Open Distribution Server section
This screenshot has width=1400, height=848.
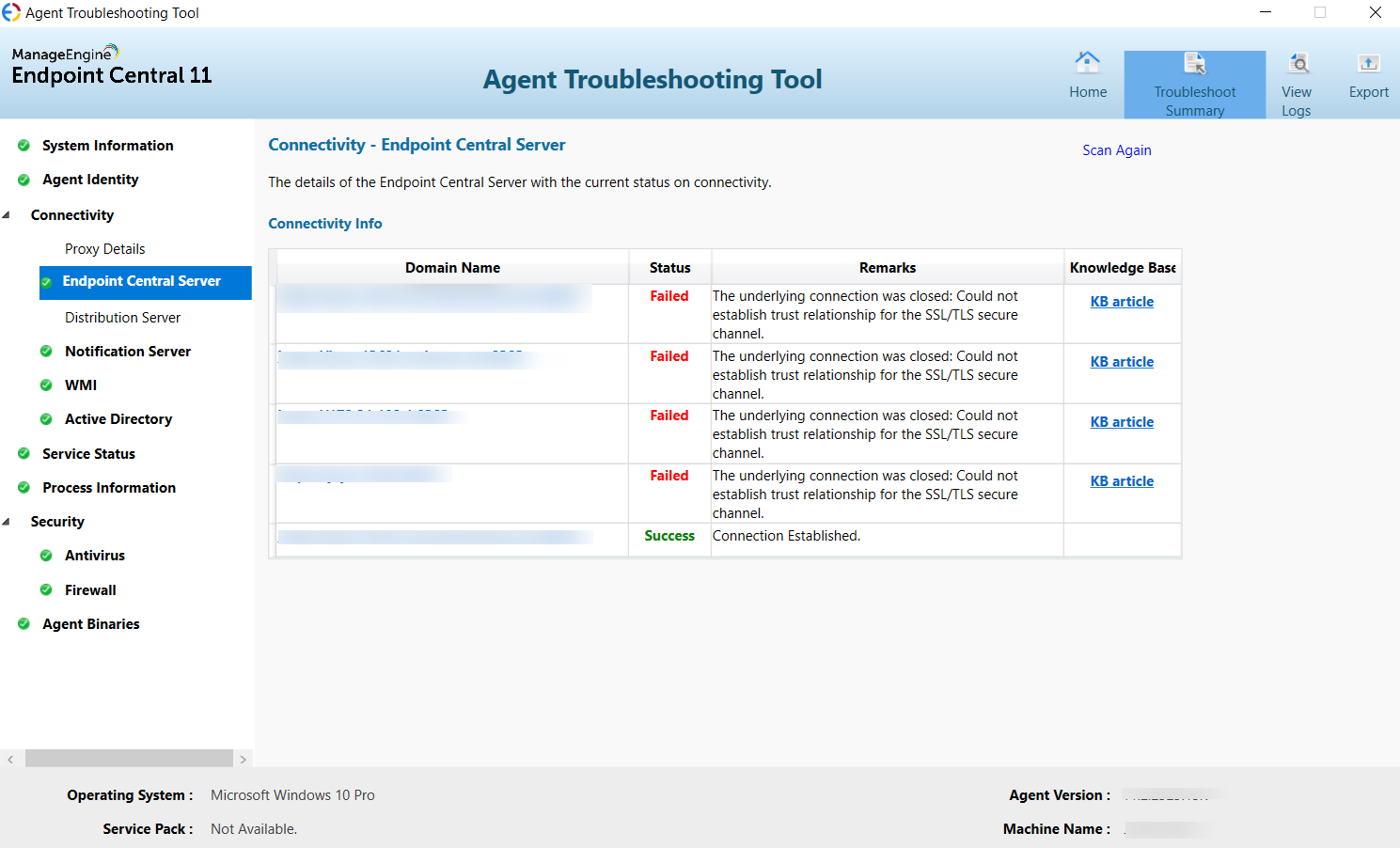(x=123, y=318)
